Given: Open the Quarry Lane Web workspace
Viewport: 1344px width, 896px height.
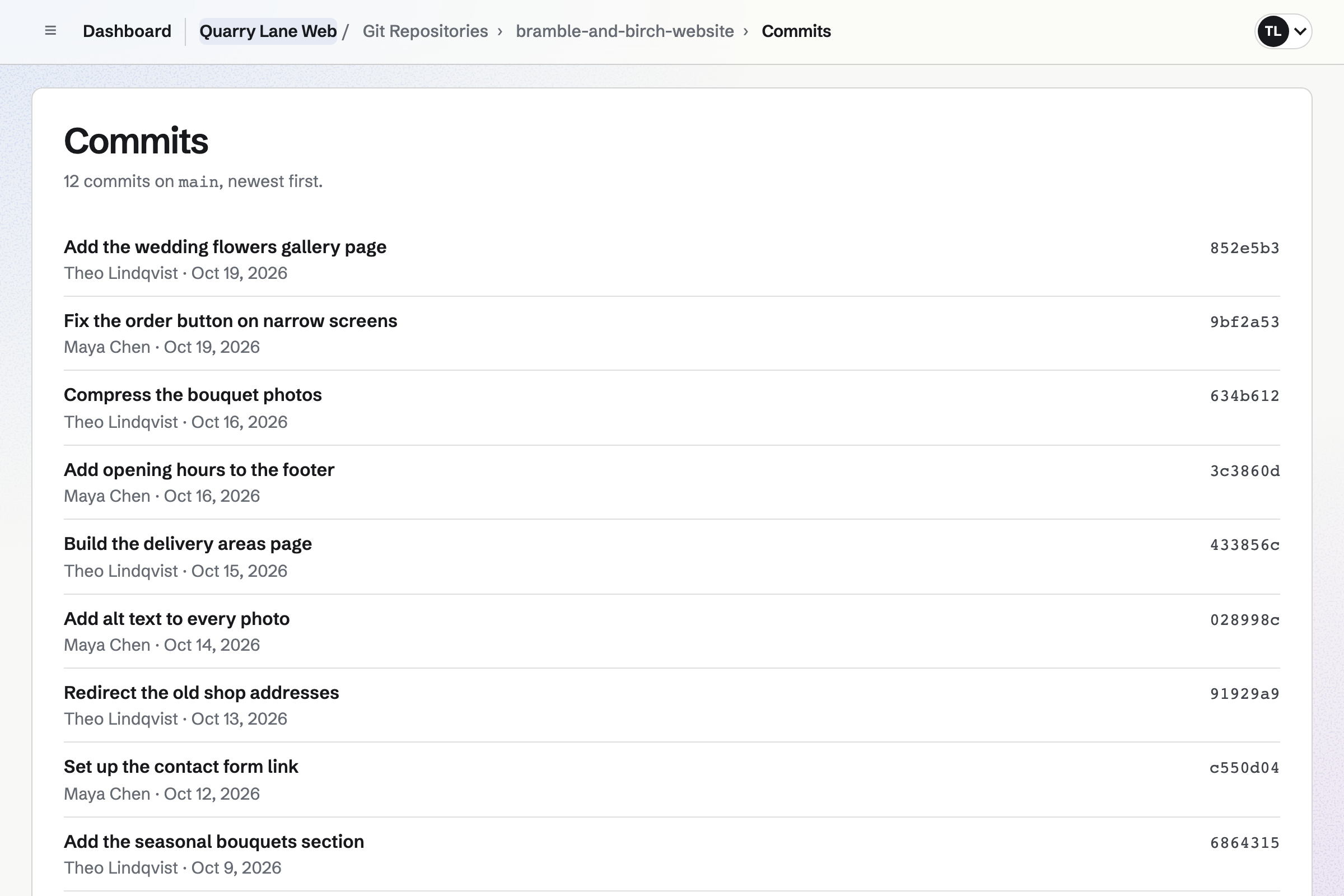Looking at the screenshot, I should tap(268, 31).
